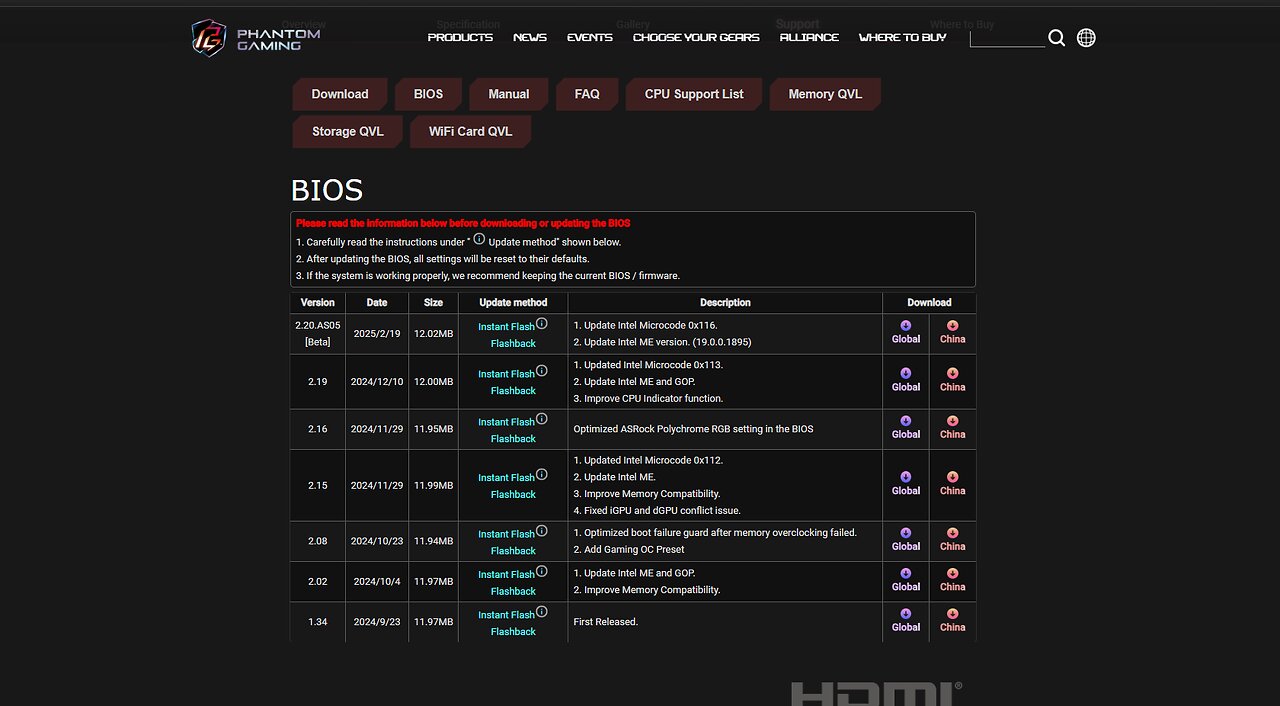Screen dimensions: 1280x706
Task: Click info icon beside Instant Flash for version 2.02
Action: point(541,571)
